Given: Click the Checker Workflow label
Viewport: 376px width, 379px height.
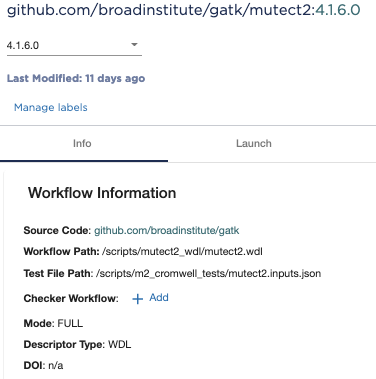Looking at the screenshot, I should 71,298.
